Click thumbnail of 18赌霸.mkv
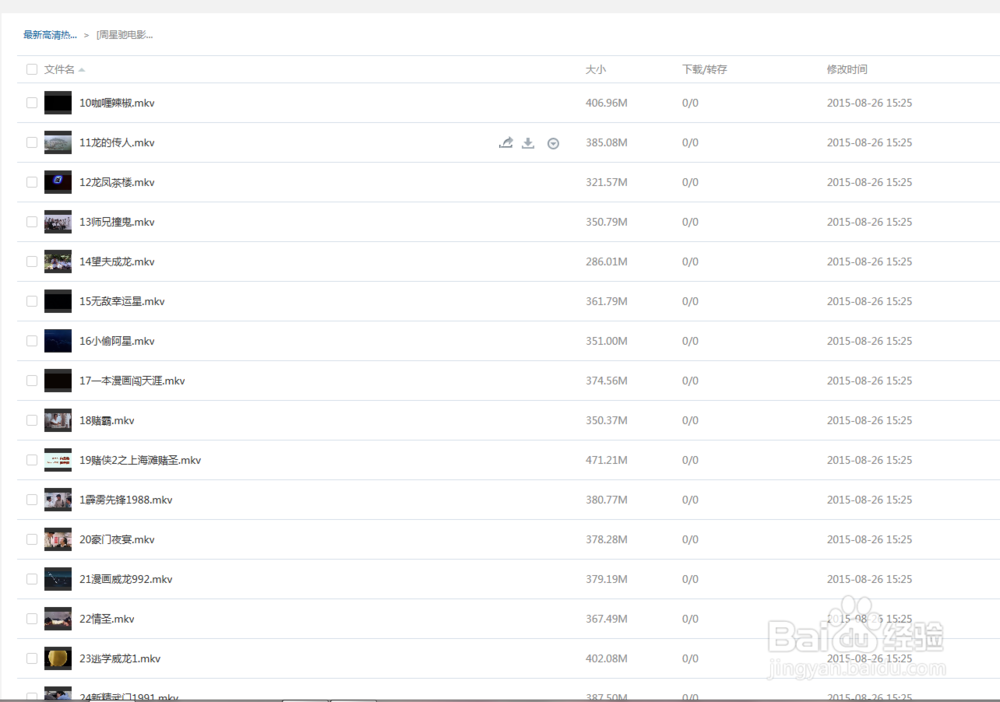Screen dimensions: 1000x702 [x=58, y=420]
